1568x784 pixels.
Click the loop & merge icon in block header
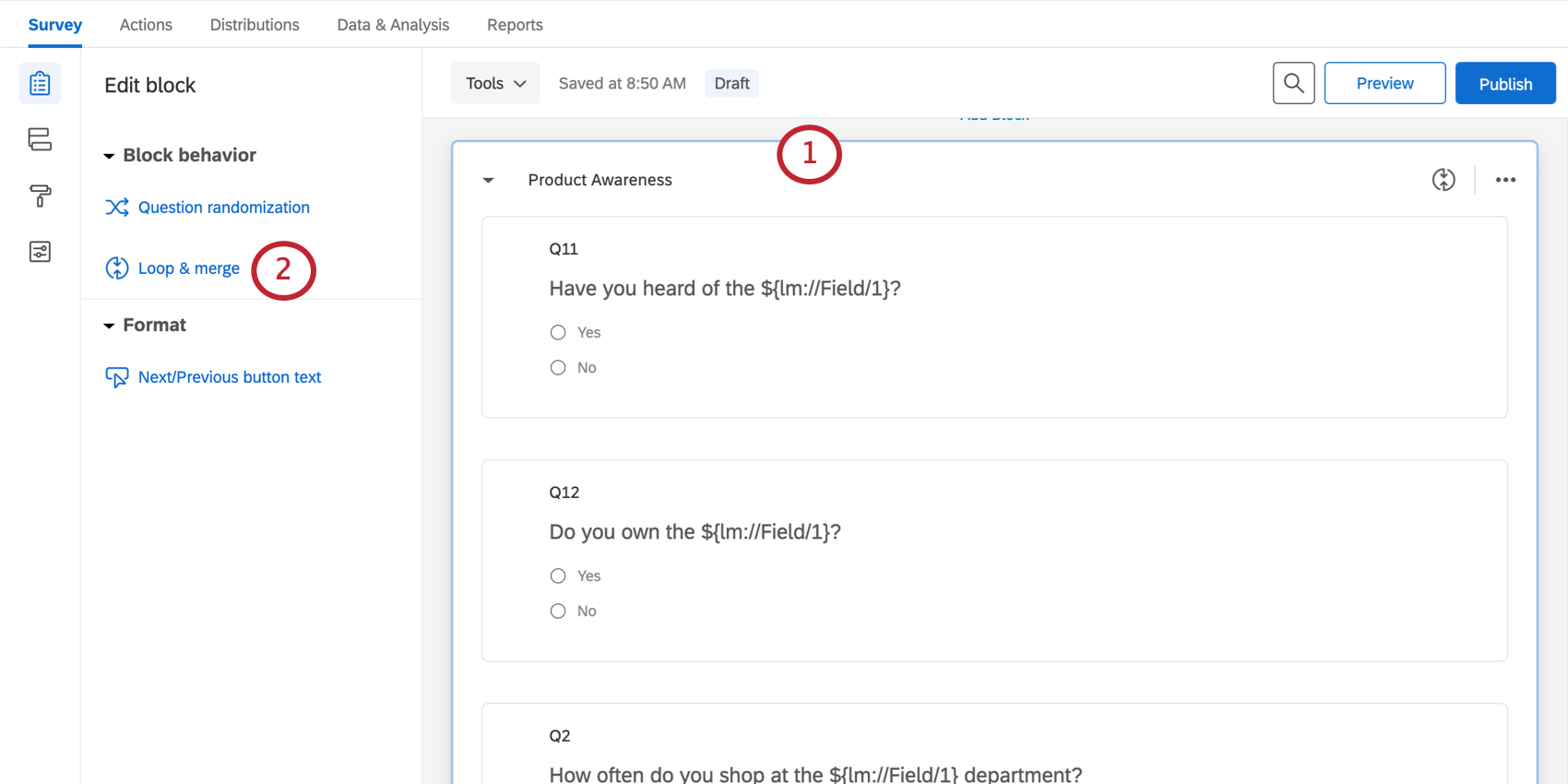click(1443, 180)
